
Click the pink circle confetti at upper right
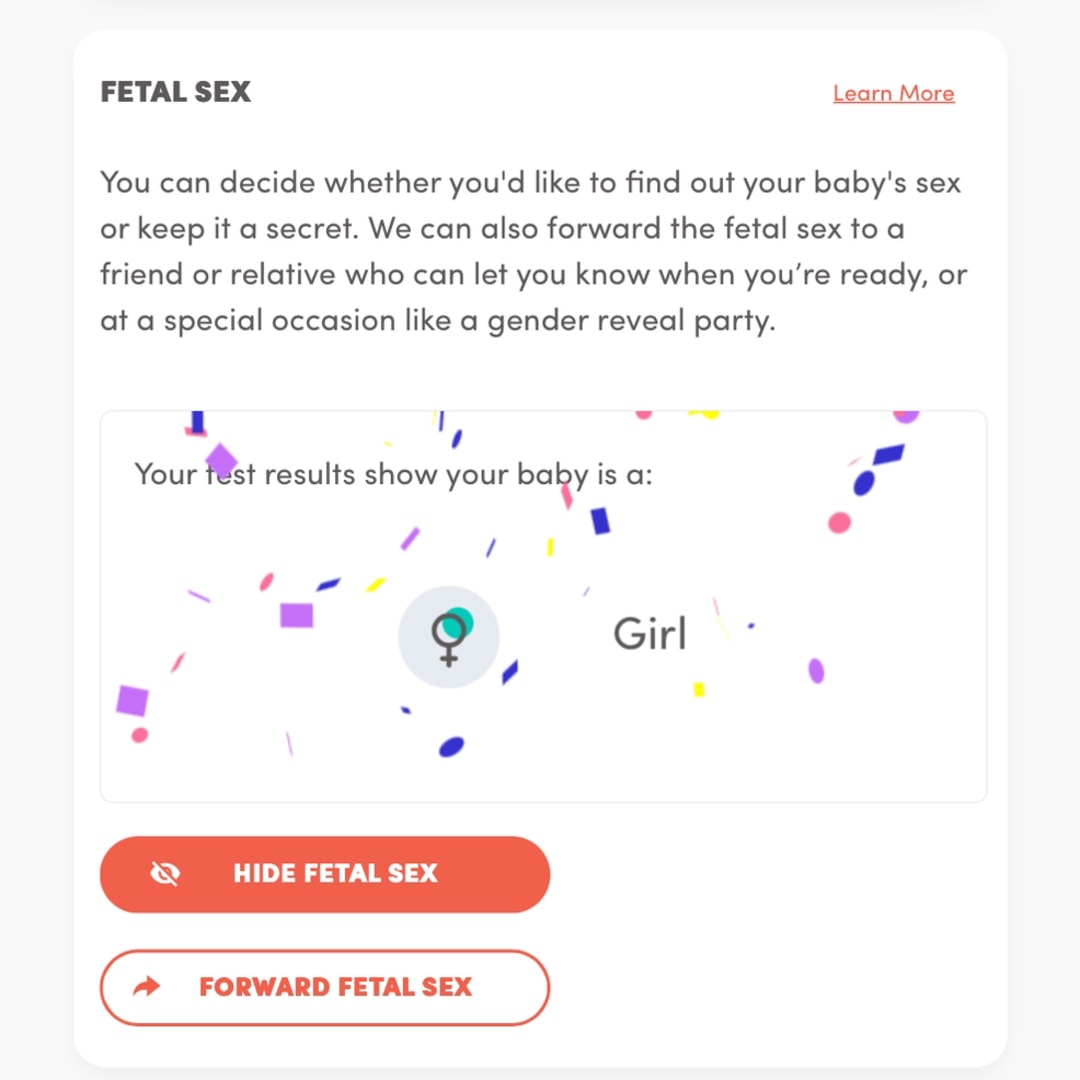click(840, 522)
